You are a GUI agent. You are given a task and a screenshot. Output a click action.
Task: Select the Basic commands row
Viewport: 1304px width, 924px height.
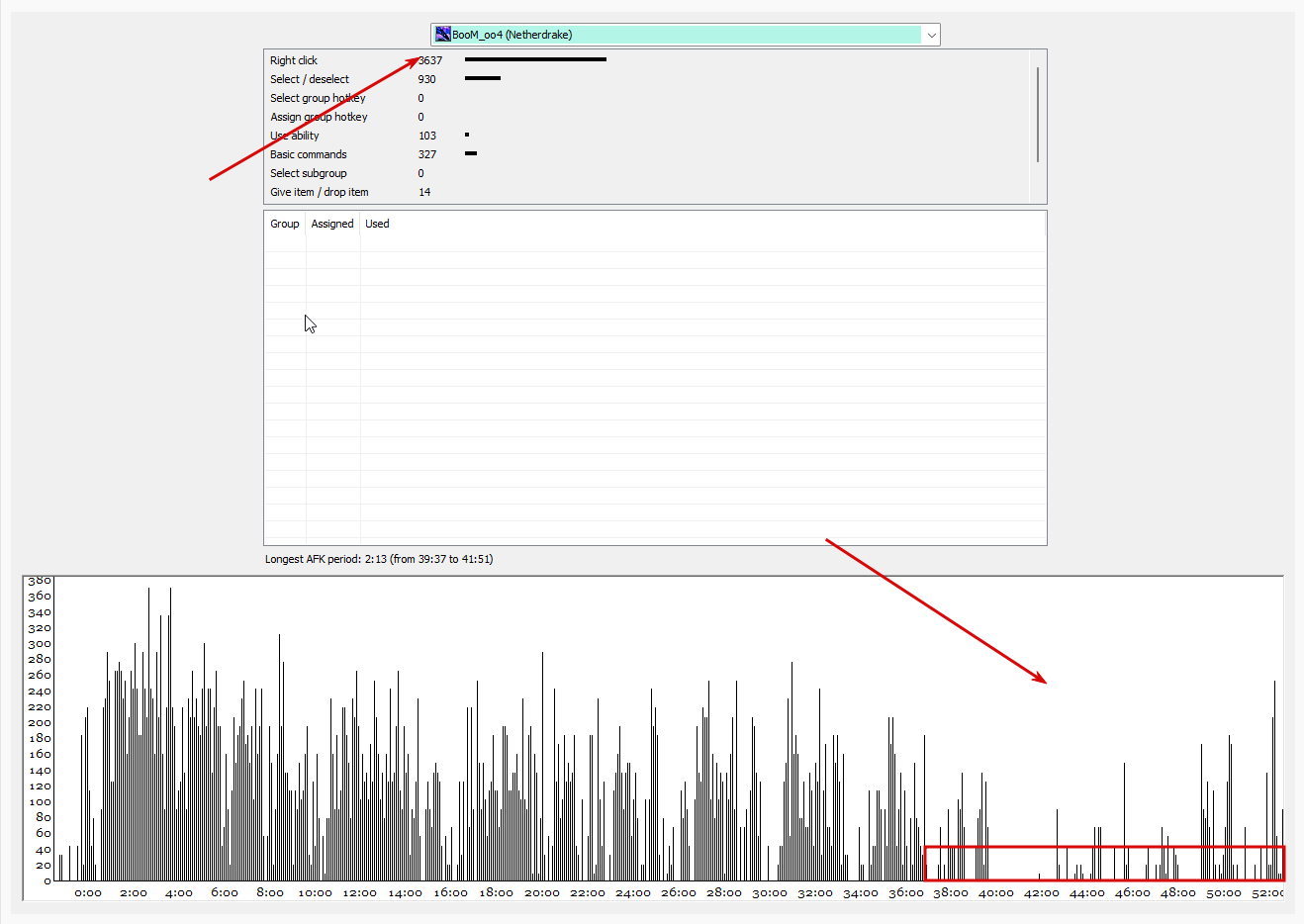point(648,154)
